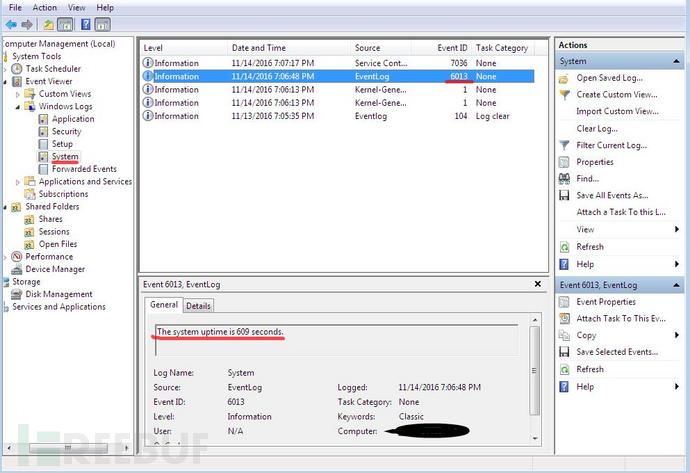This screenshot has width=690, height=473.
Task: Click the Back arrow toolbar icon
Action: click(11, 24)
